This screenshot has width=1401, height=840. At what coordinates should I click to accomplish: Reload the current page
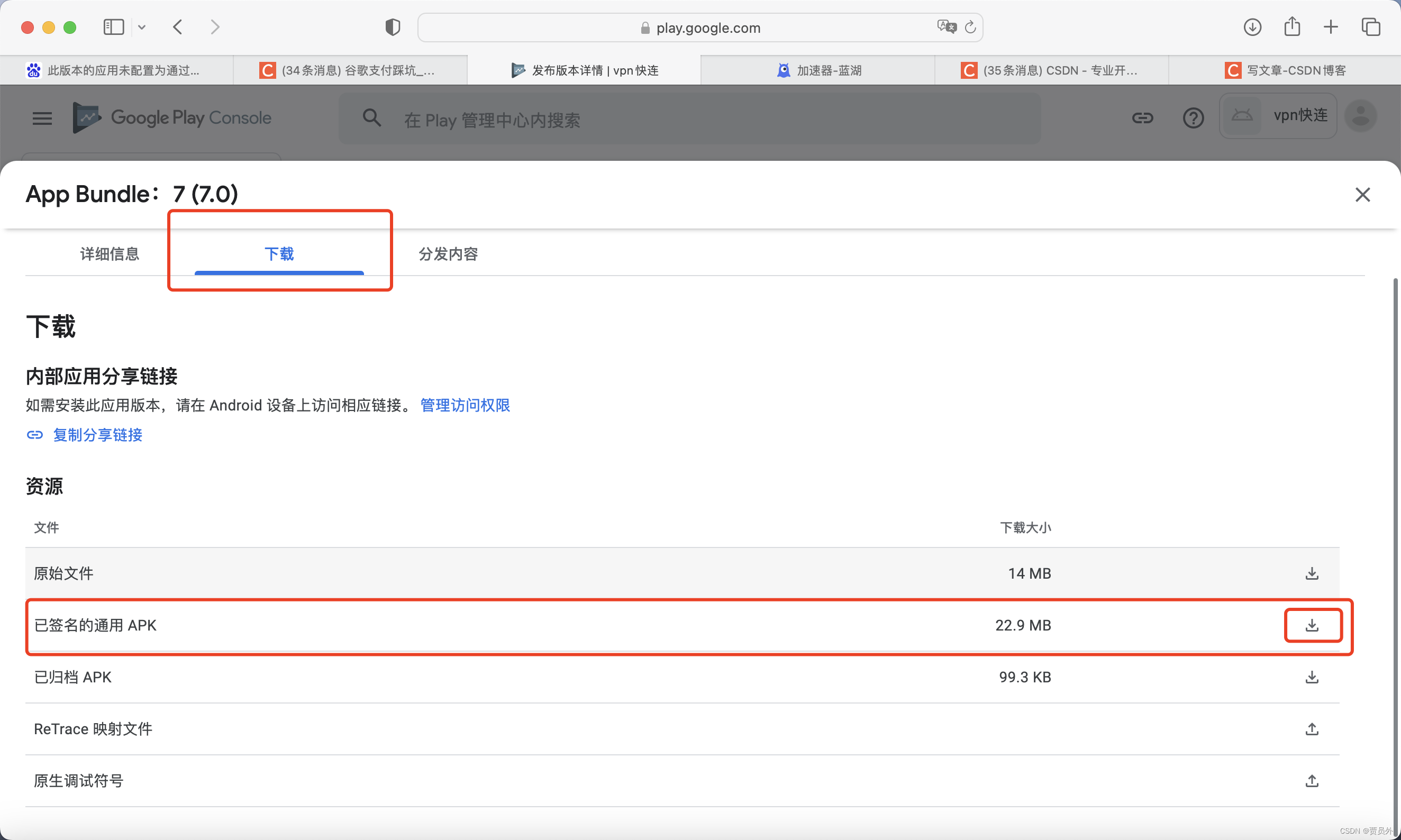click(970, 26)
